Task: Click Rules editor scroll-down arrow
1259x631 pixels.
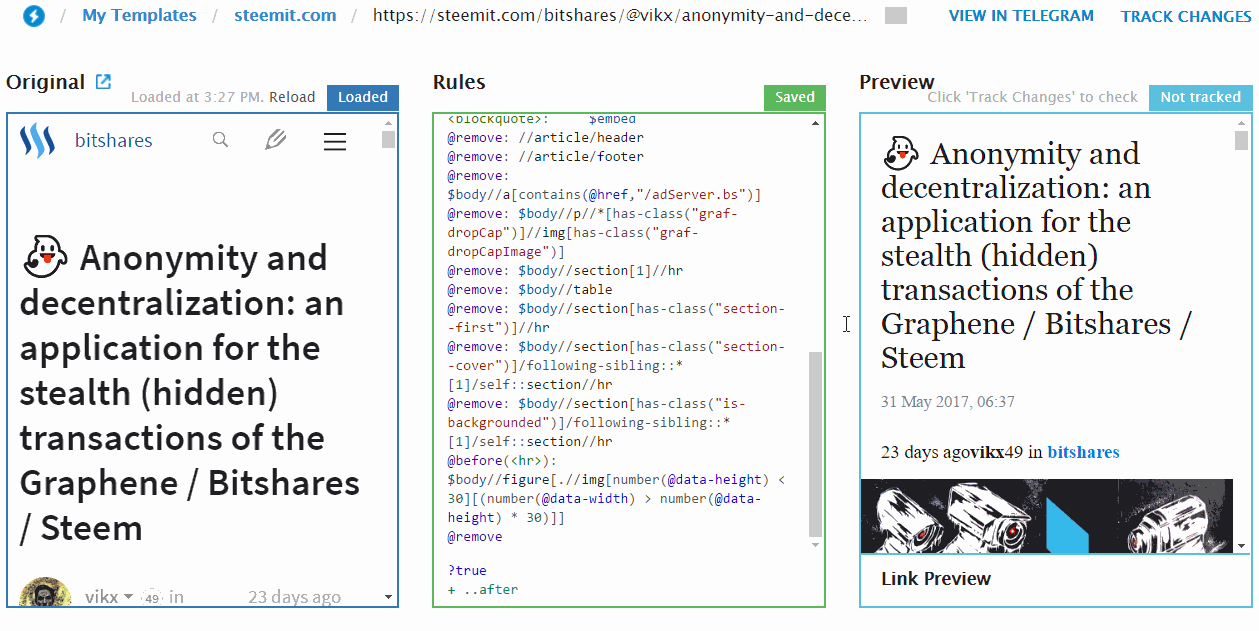Action: coord(815,545)
